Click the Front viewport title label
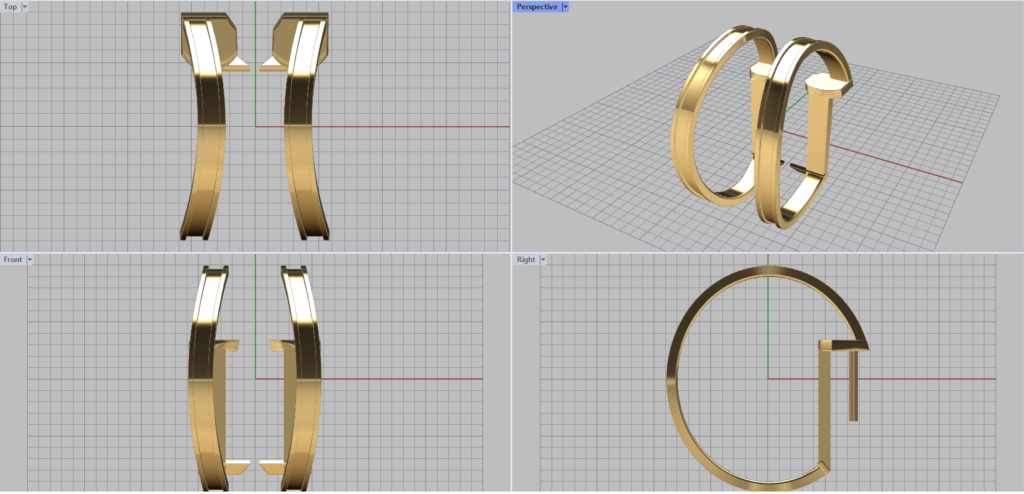 (13, 260)
